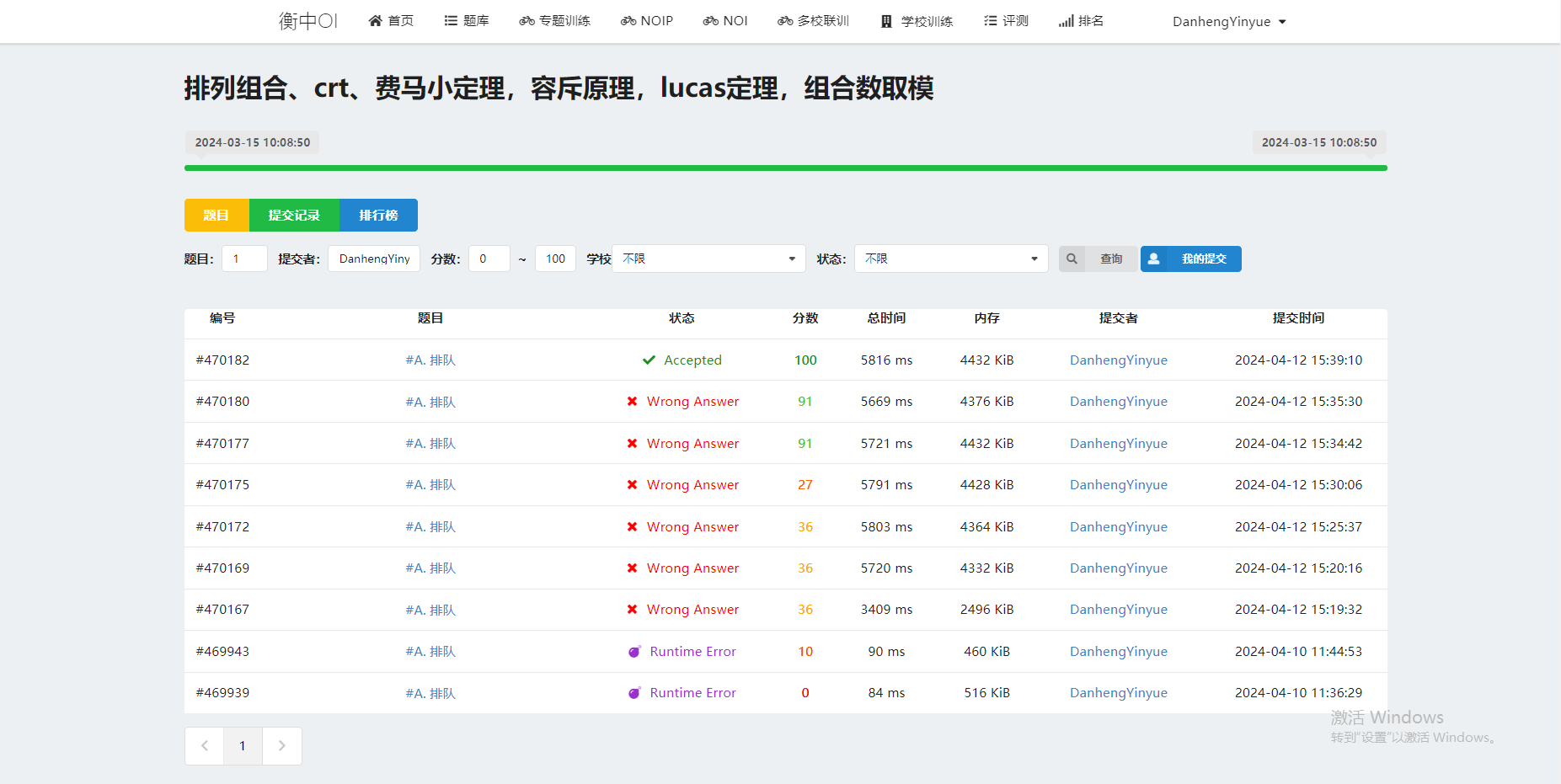The height and width of the screenshot is (784, 1561).
Task: Select page 1 in pagination
Action: click(x=243, y=746)
